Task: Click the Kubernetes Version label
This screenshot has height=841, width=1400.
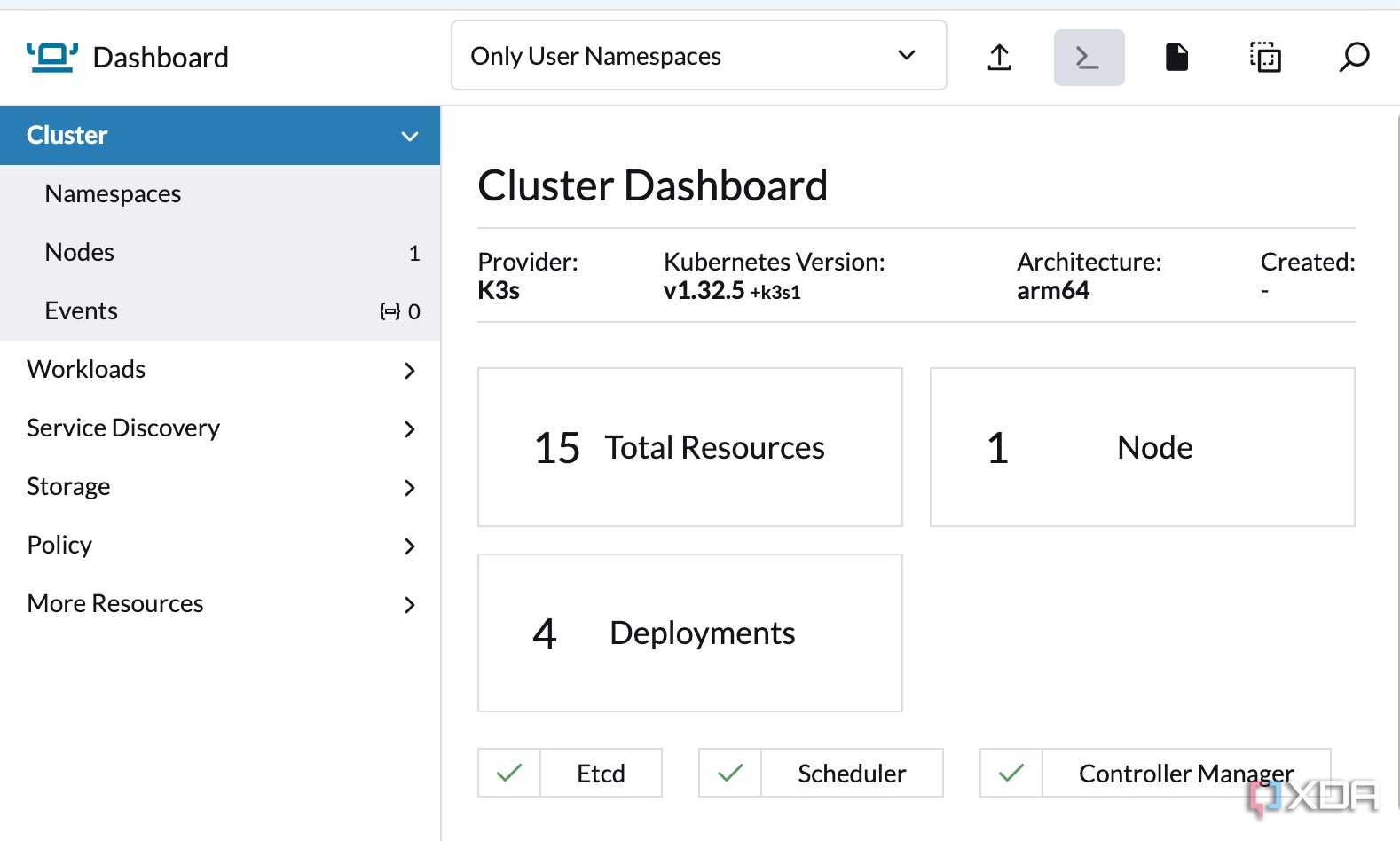Action: pos(775,262)
